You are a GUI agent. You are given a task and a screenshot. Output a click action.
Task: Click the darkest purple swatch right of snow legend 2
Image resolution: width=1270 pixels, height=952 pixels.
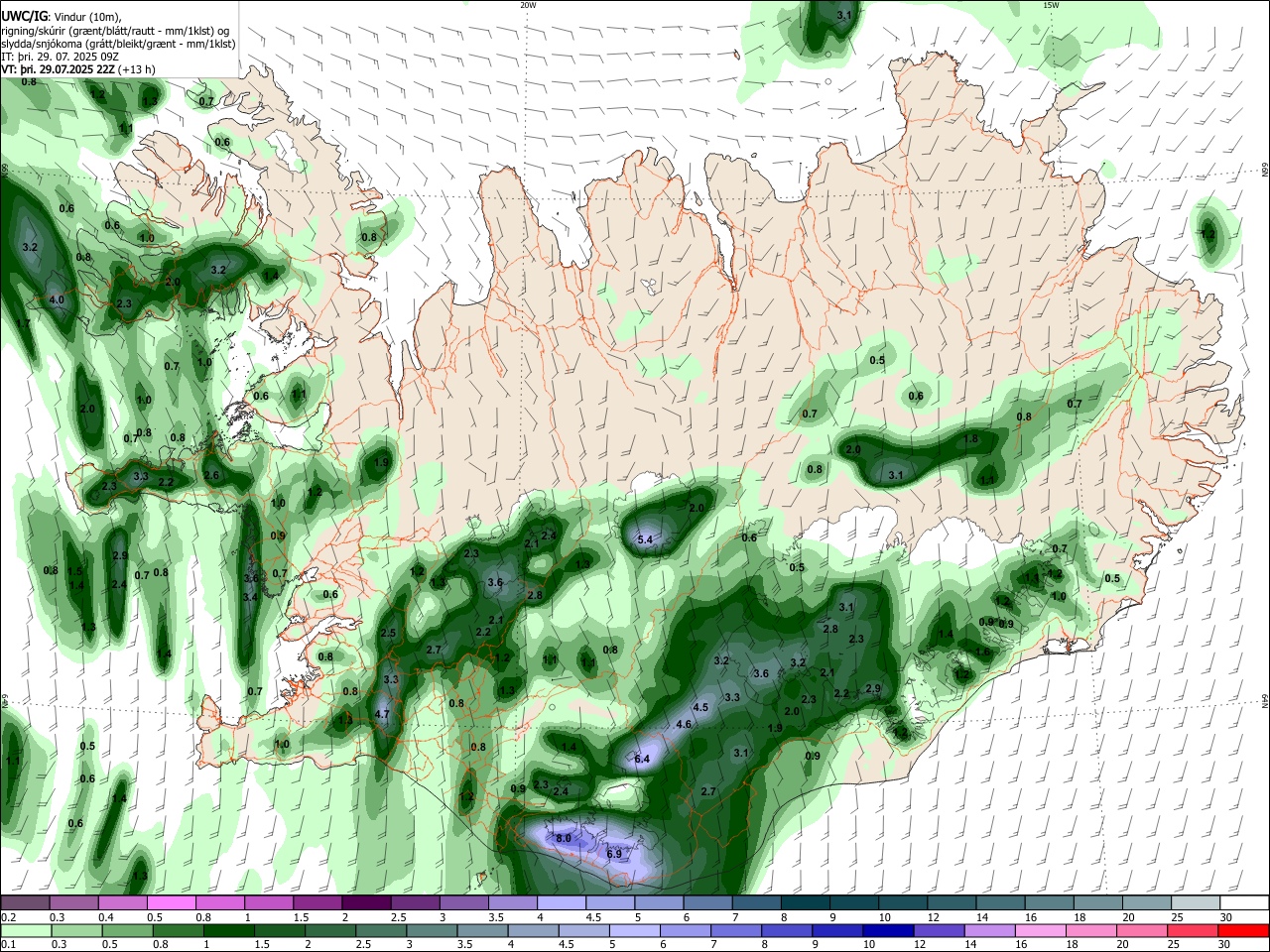pos(366,903)
